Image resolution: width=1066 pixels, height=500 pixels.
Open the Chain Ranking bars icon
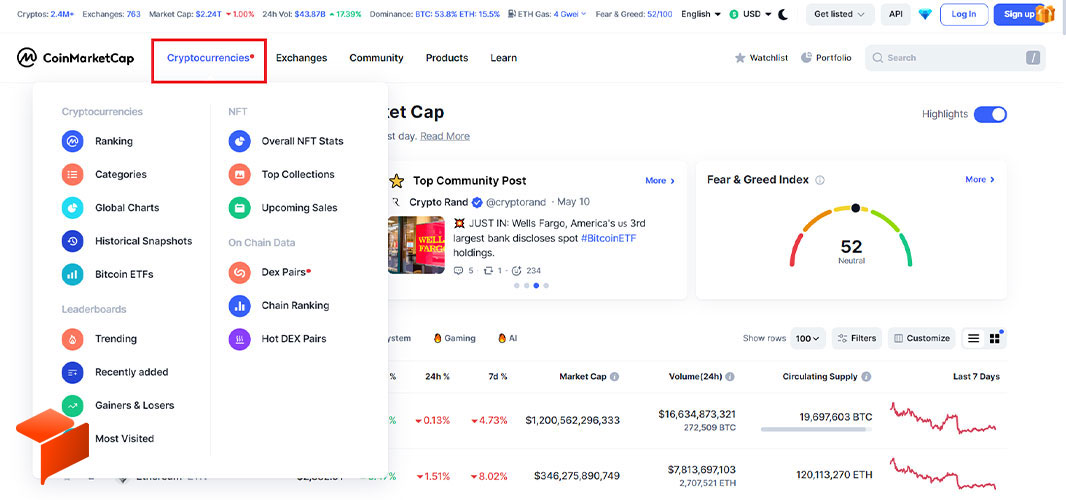(x=239, y=306)
